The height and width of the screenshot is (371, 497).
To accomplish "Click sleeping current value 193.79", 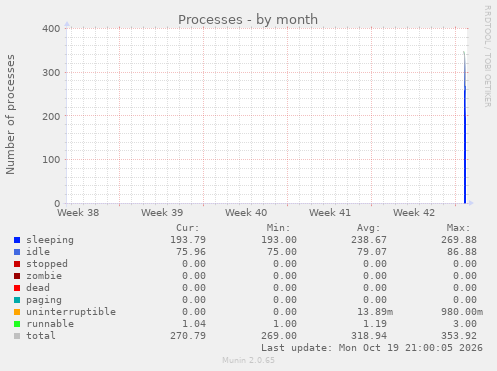I will (188, 240).
